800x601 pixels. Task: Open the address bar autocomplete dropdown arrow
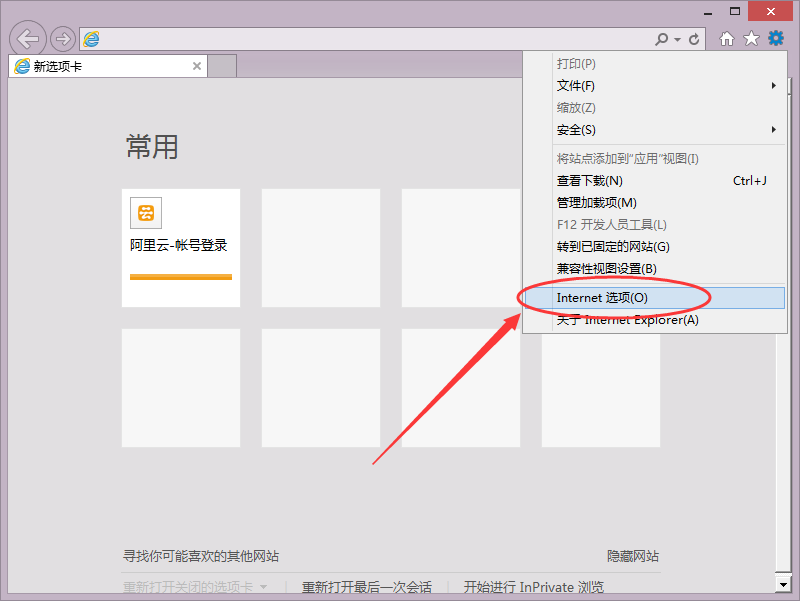pos(678,39)
